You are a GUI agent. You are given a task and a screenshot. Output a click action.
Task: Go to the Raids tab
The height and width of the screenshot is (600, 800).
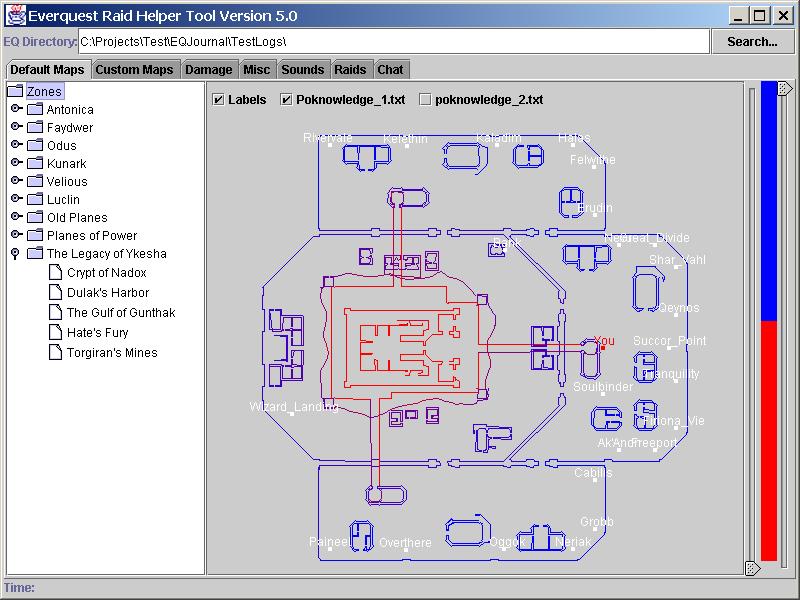(351, 69)
